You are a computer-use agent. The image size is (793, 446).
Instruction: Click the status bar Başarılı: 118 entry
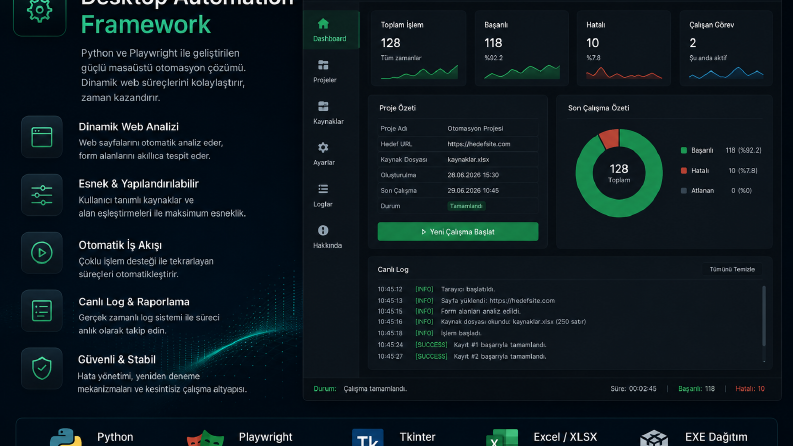point(696,389)
